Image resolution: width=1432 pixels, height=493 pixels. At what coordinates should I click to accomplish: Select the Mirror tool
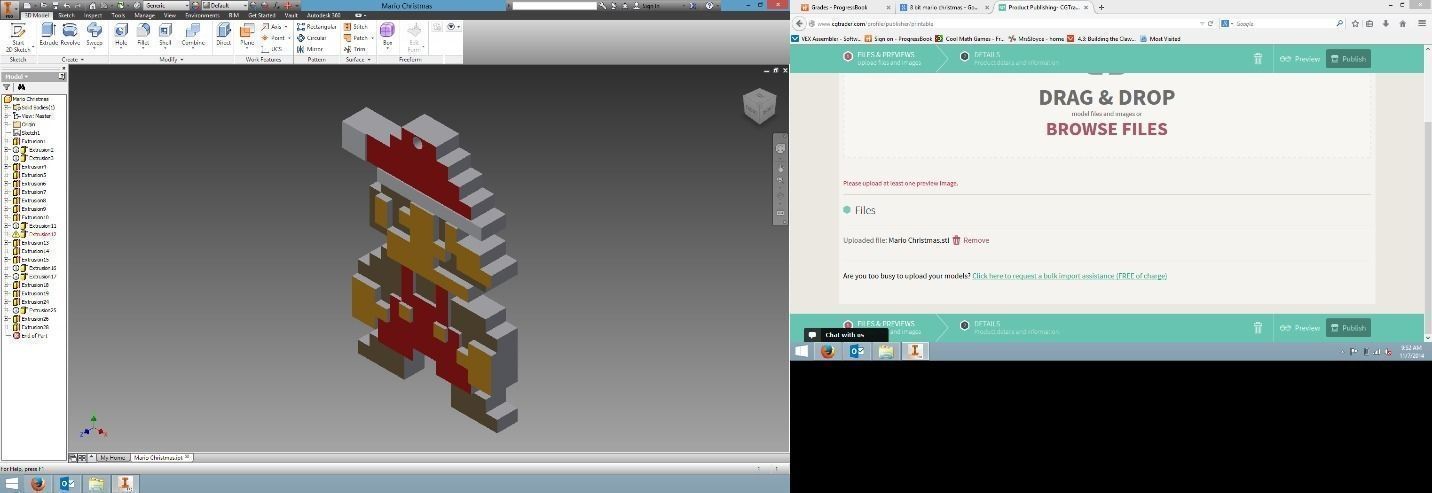tap(311, 48)
